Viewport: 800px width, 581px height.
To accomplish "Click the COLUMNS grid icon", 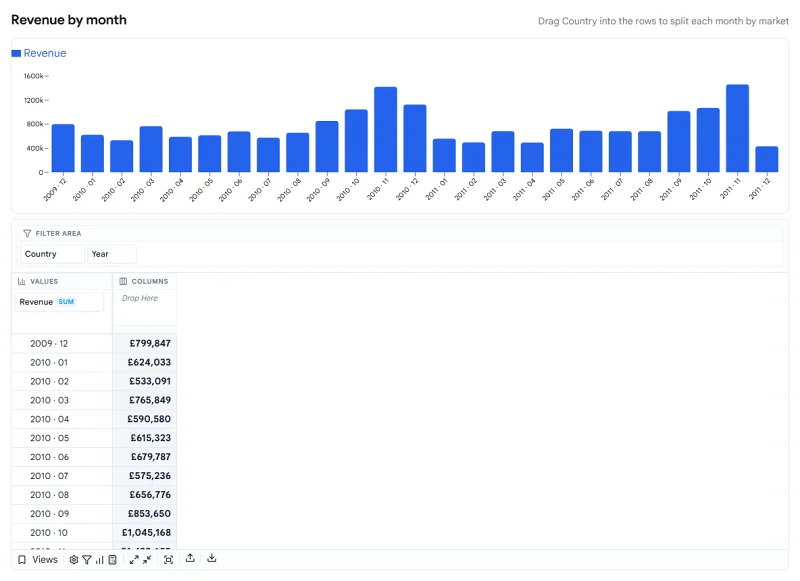I will (x=123, y=281).
